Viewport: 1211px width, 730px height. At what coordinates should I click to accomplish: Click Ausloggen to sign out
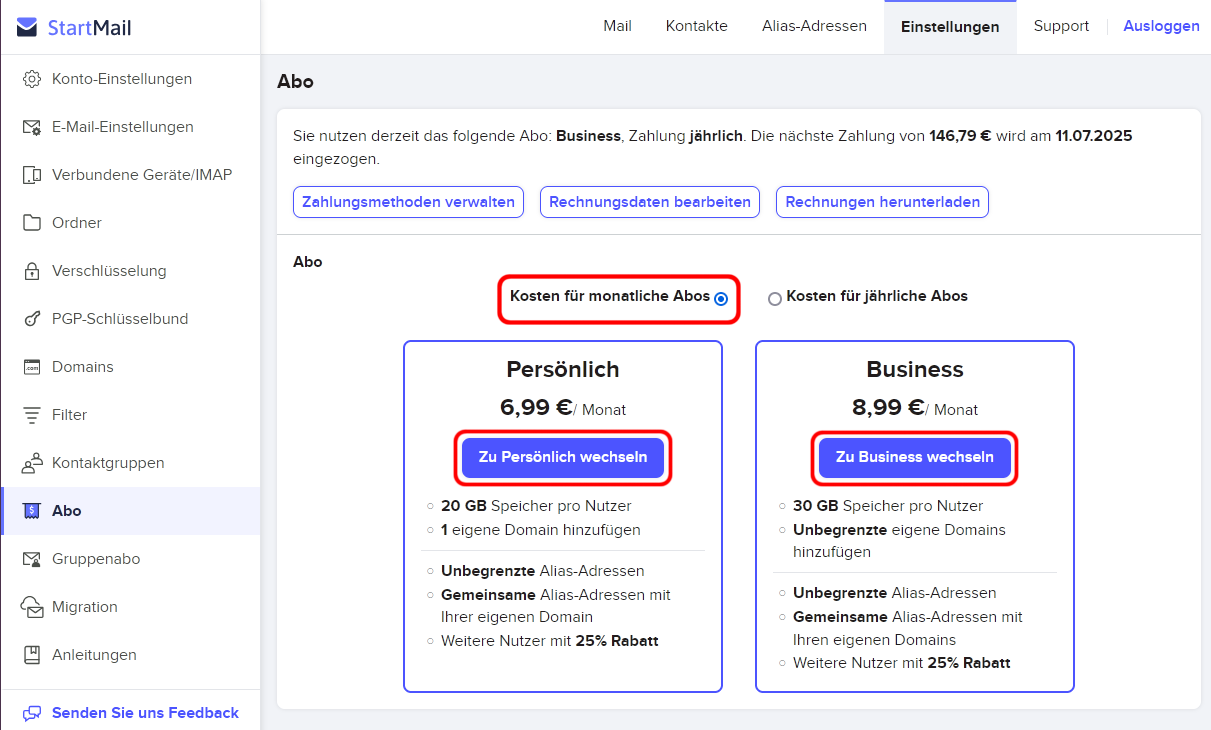pyautogui.click(x=1161, y=26)
